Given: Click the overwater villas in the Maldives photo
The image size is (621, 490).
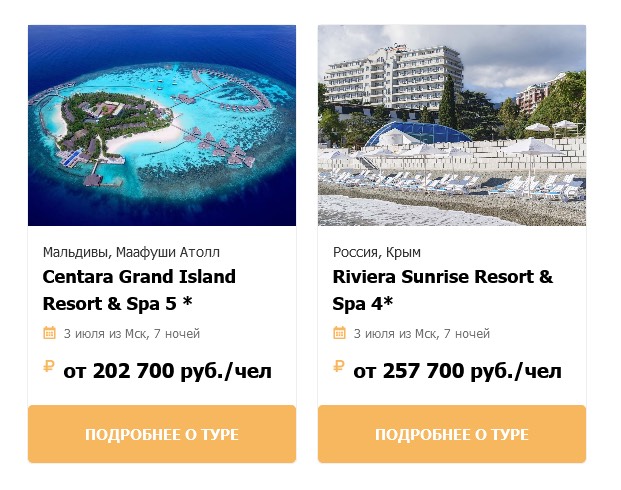Looking at the screenshot, I should (220, 145).
